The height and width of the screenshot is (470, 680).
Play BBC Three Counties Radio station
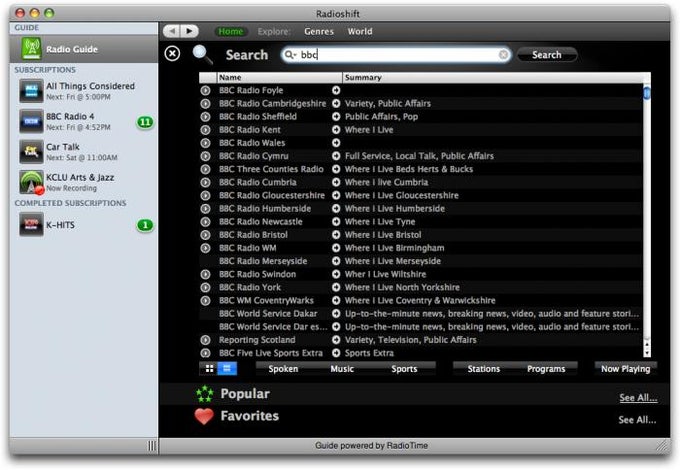tap(206, 169)
